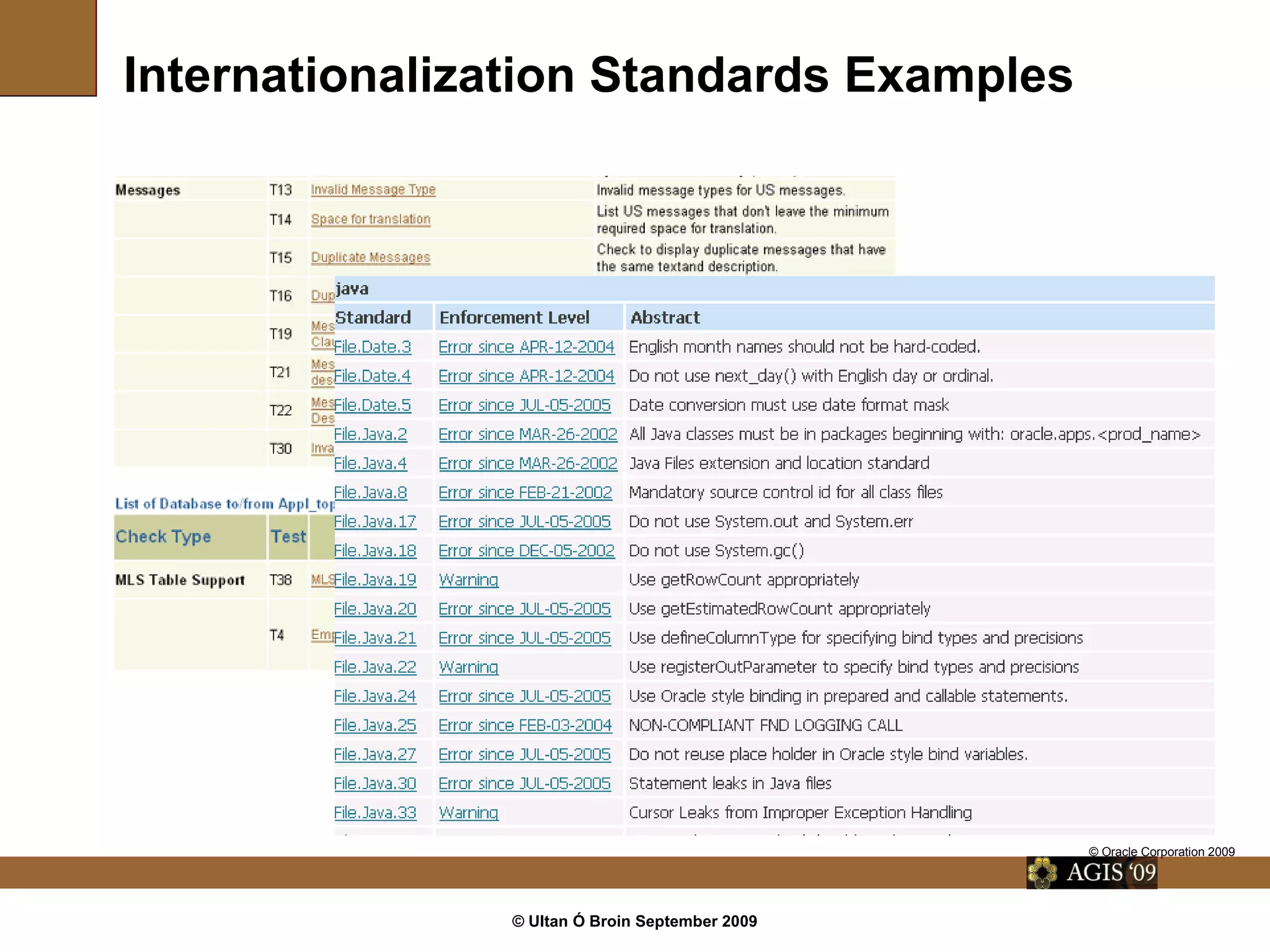Click the AGIS '09 logo
The image size is (1270, 952).
click(1092, 873)
